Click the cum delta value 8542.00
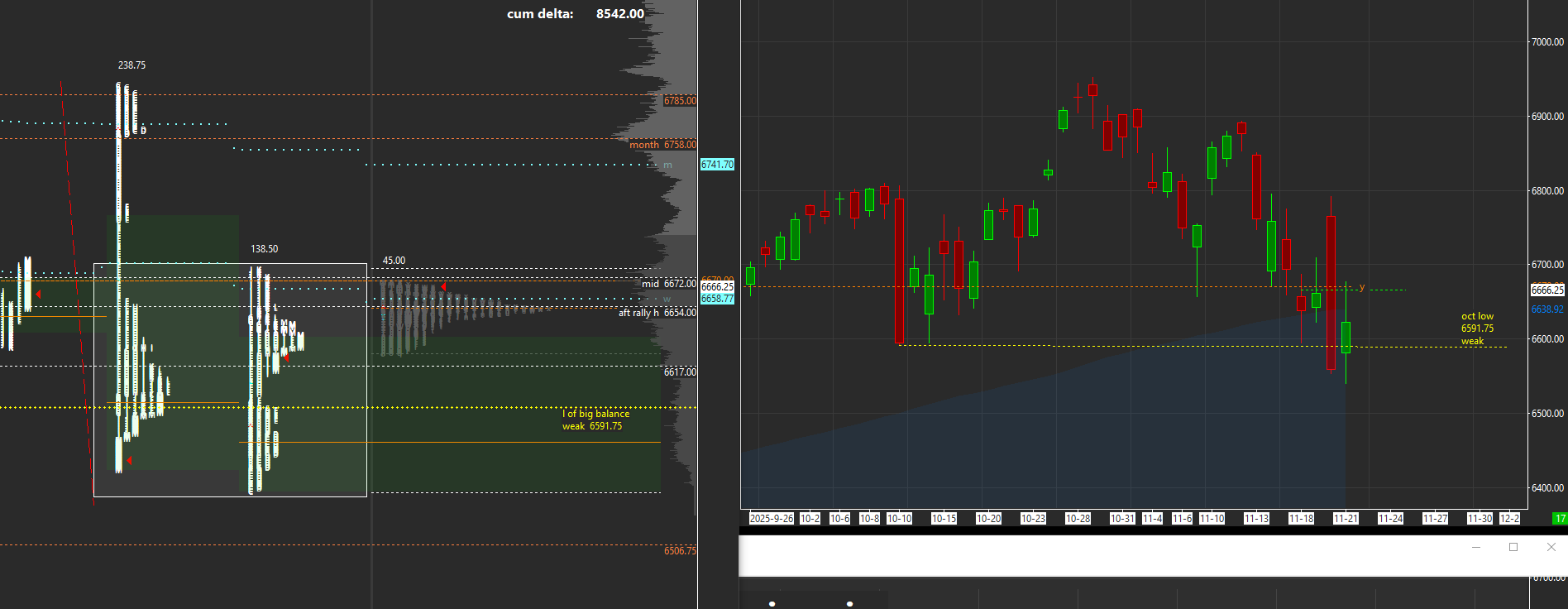 pos(619,14)
